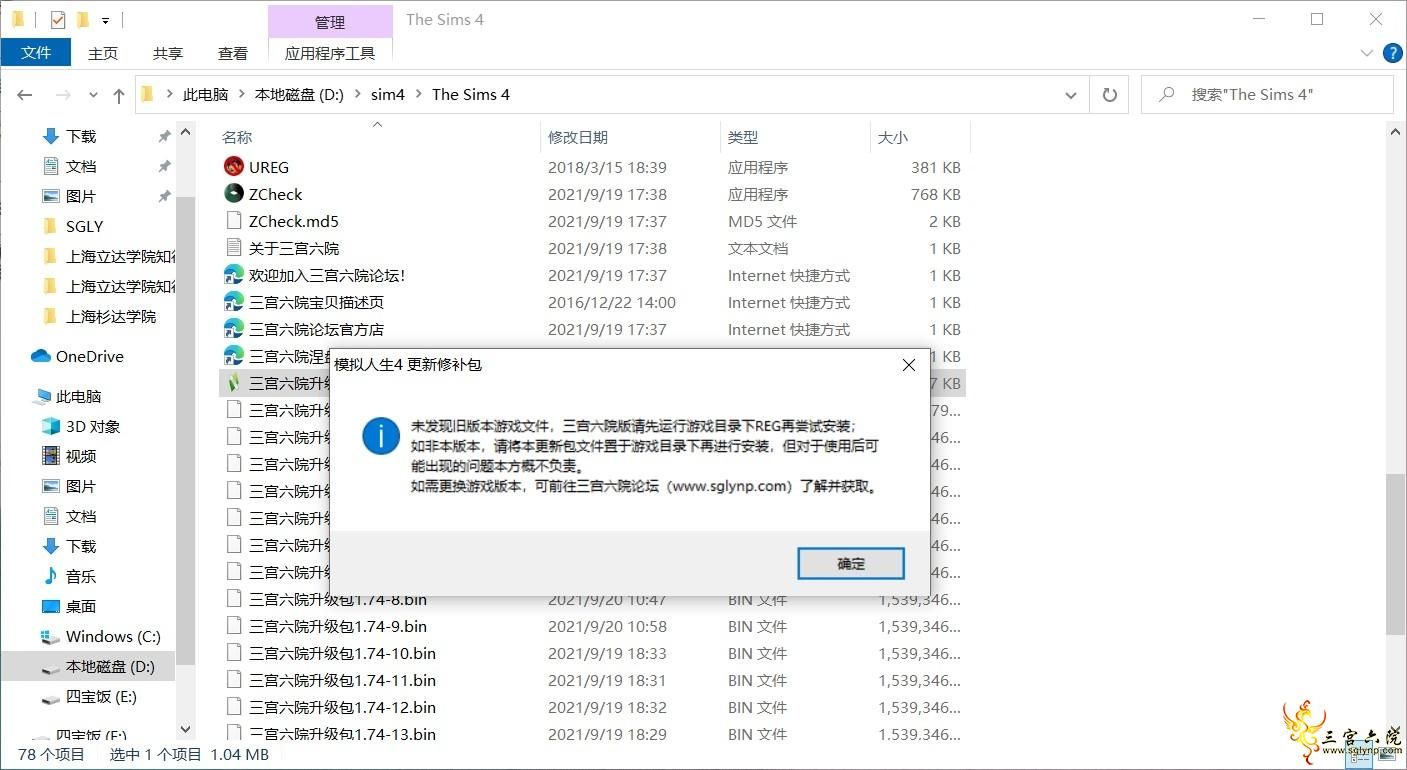This screenshot has height=770, width=1407.
Task: Open the 应用程序工具 ribbon tab
Action: click(x=330, y=53)
